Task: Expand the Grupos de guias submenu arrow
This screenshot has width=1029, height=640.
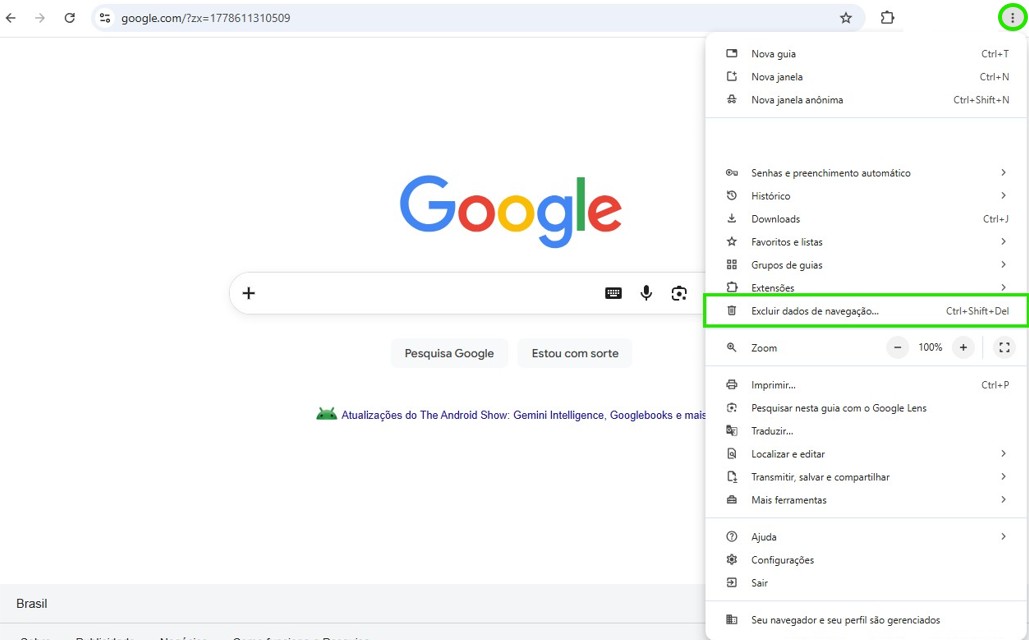Action: (1003, 265)
